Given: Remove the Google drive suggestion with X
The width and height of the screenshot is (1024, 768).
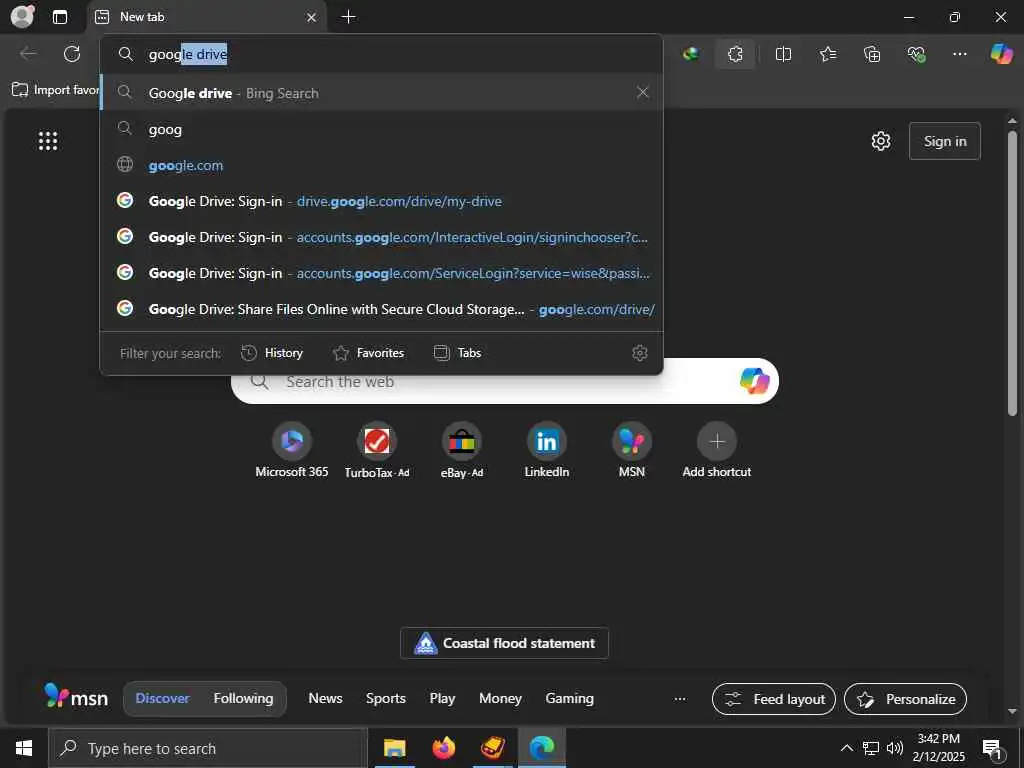Looking at the screenshot, I should pos(643,93).
